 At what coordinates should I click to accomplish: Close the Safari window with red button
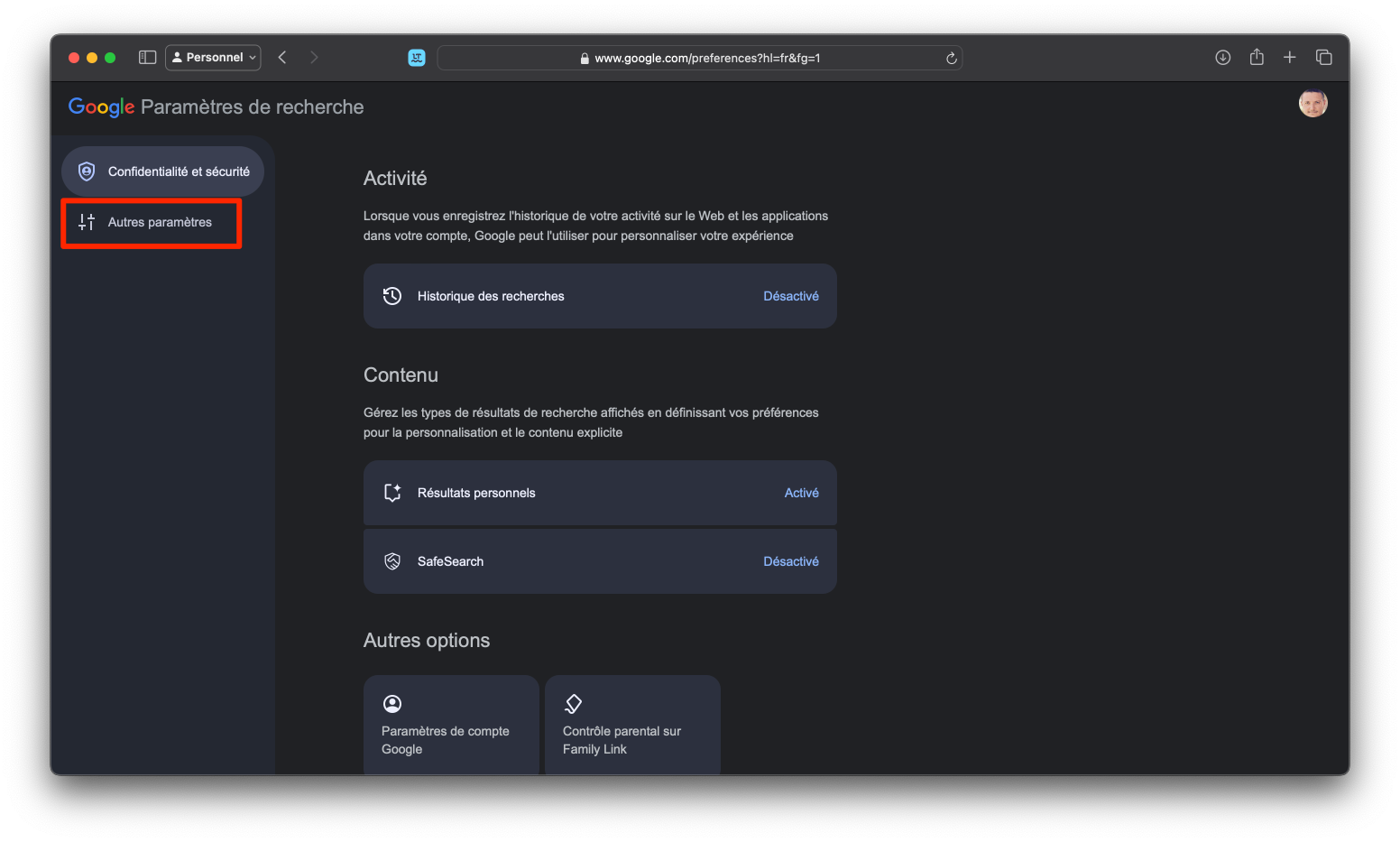pyautogui.click(x=74, y=58)
